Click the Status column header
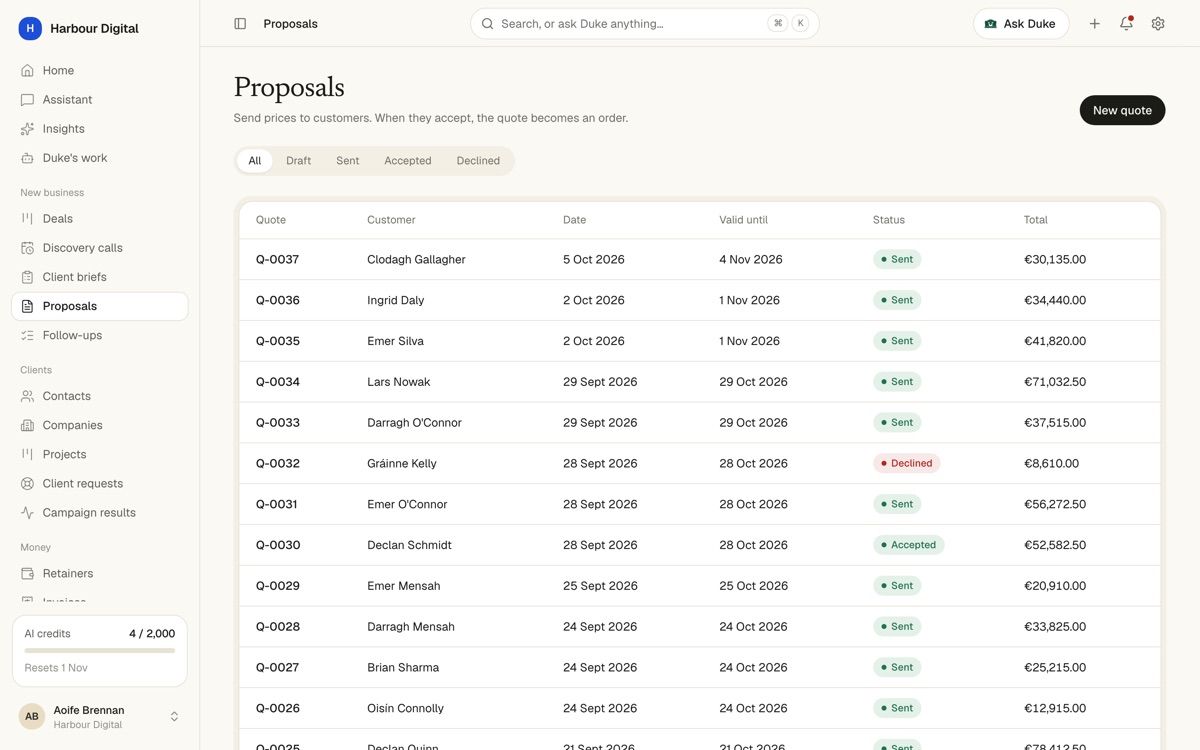The width and height of the screenshot is (1200, 750). (889, 220)
